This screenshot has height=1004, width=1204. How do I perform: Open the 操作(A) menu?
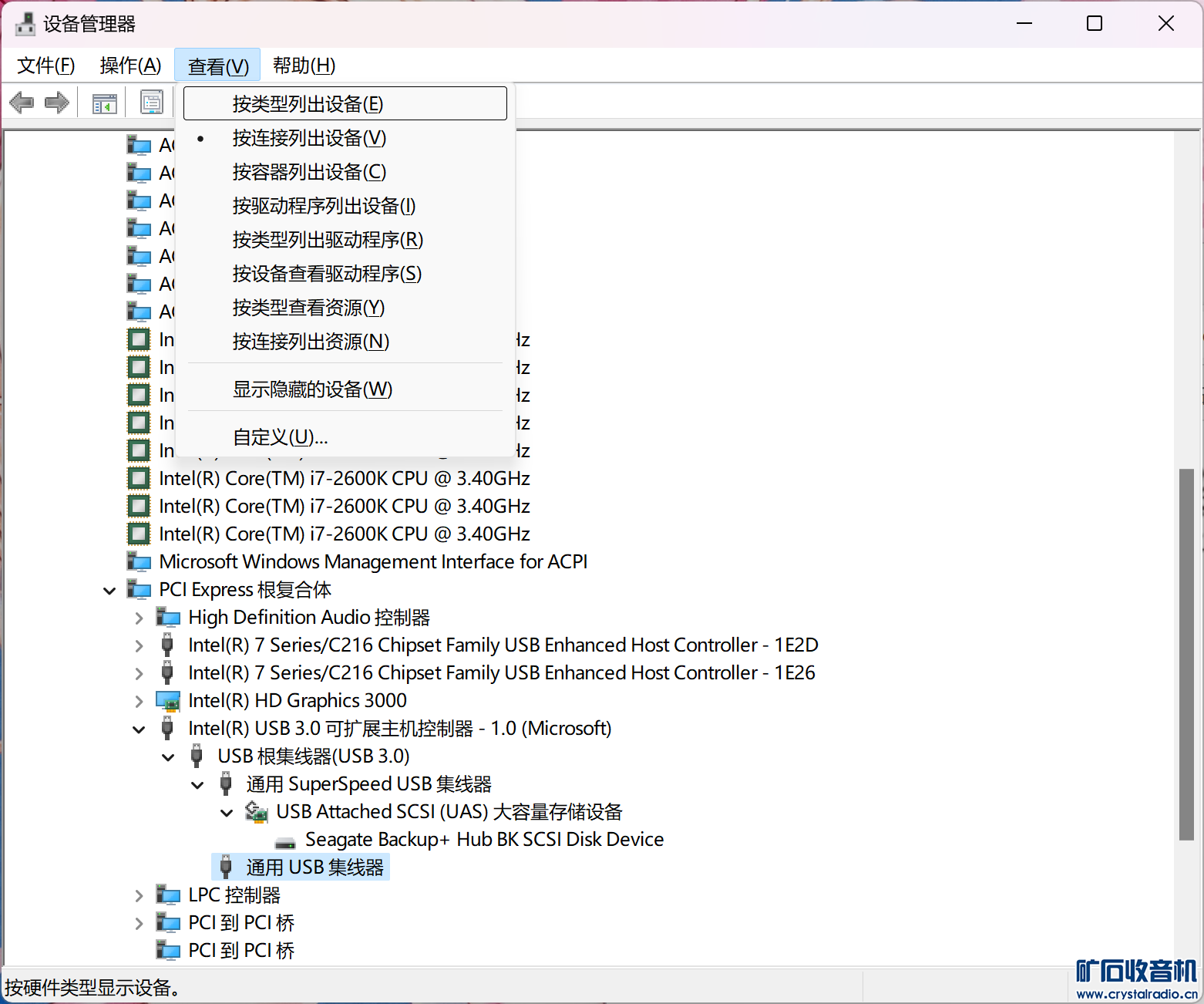point(130,66)
